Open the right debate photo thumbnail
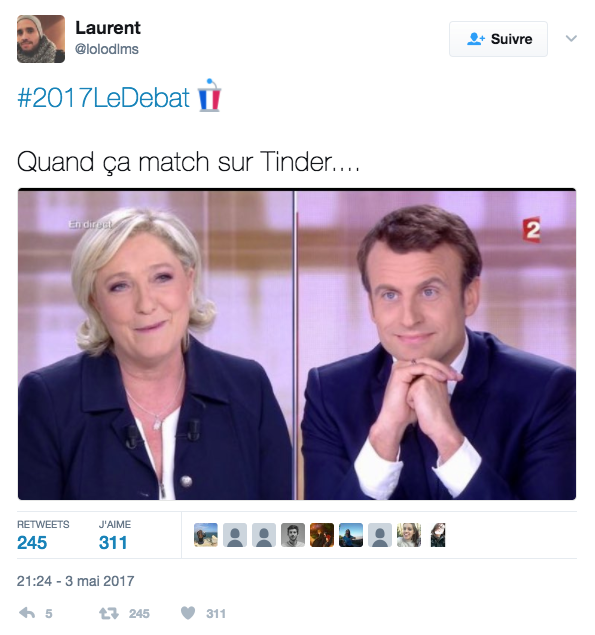 click(437, 344)
